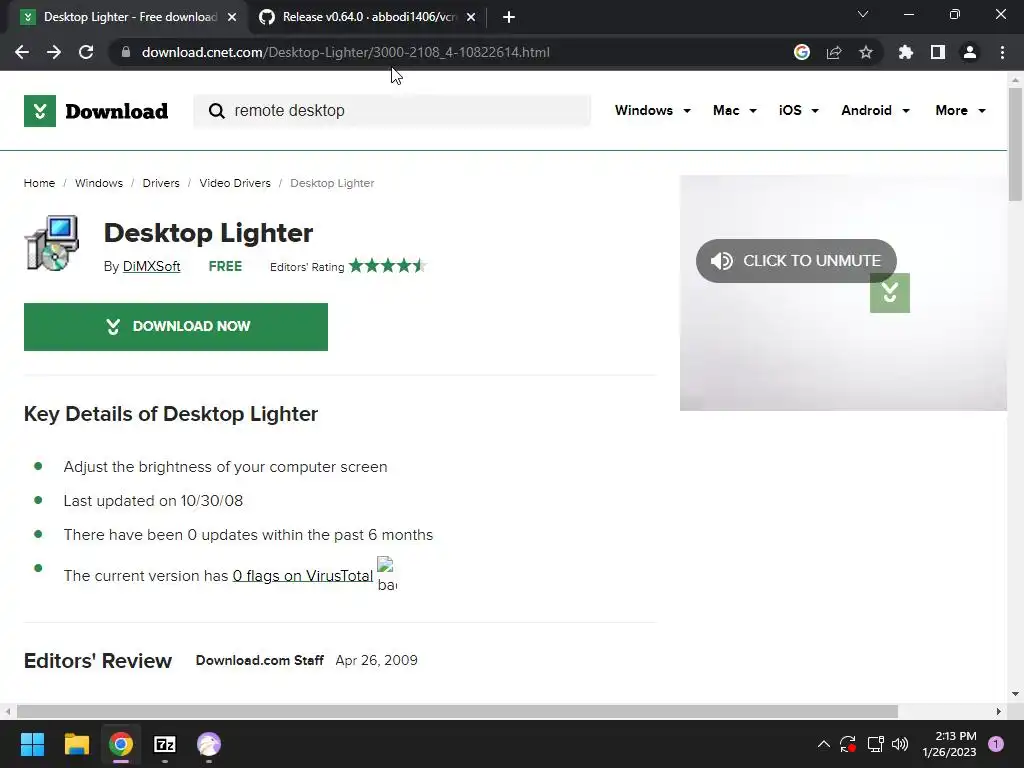Expand the Mac navigation menu
This screenshot has width=1024, height=768.
click(735, 110)
